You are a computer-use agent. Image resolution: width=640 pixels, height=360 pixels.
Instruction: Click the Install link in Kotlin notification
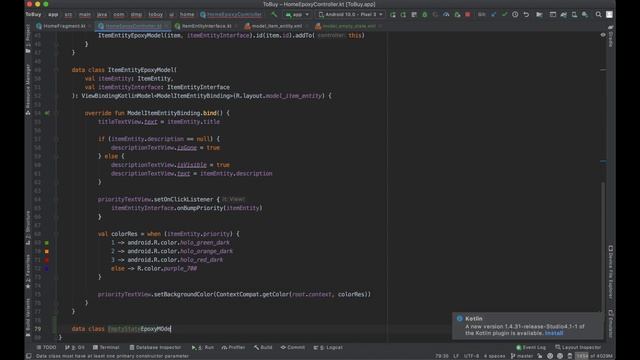click(x=554, y=333)
